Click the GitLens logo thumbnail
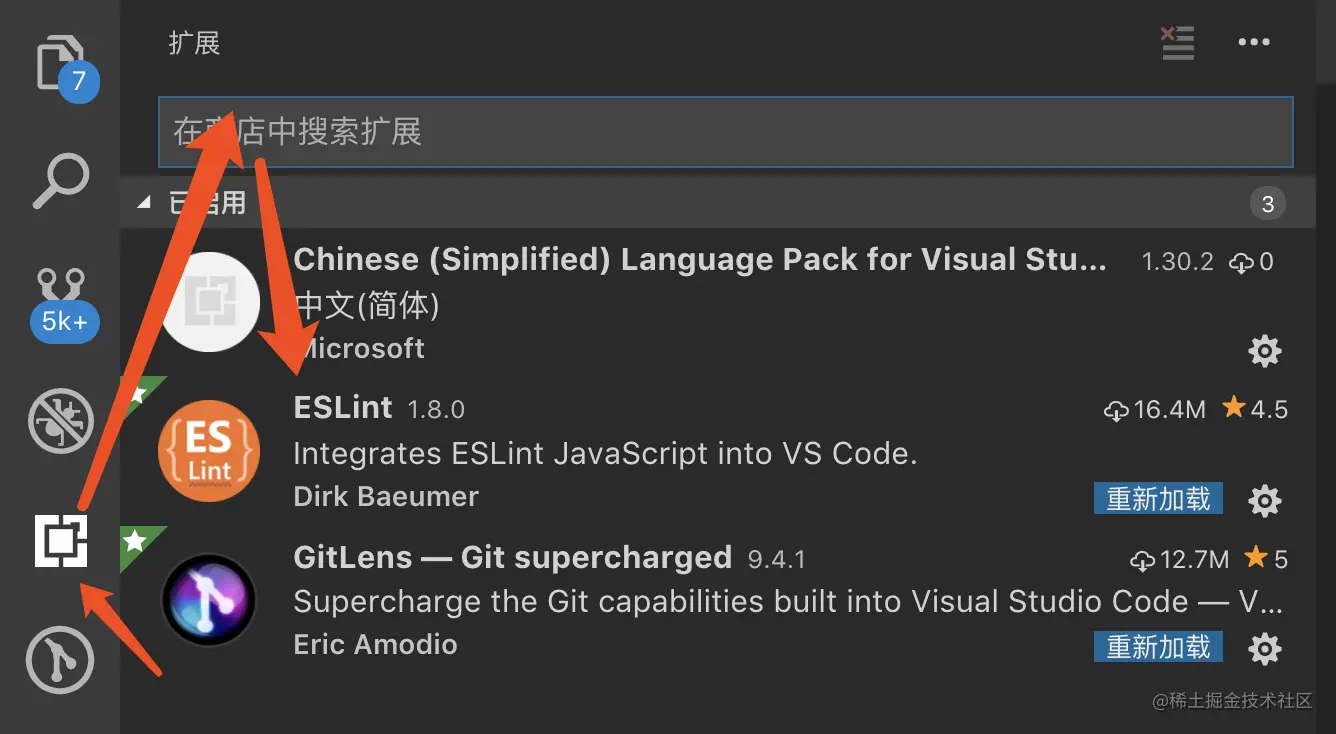 209,600
